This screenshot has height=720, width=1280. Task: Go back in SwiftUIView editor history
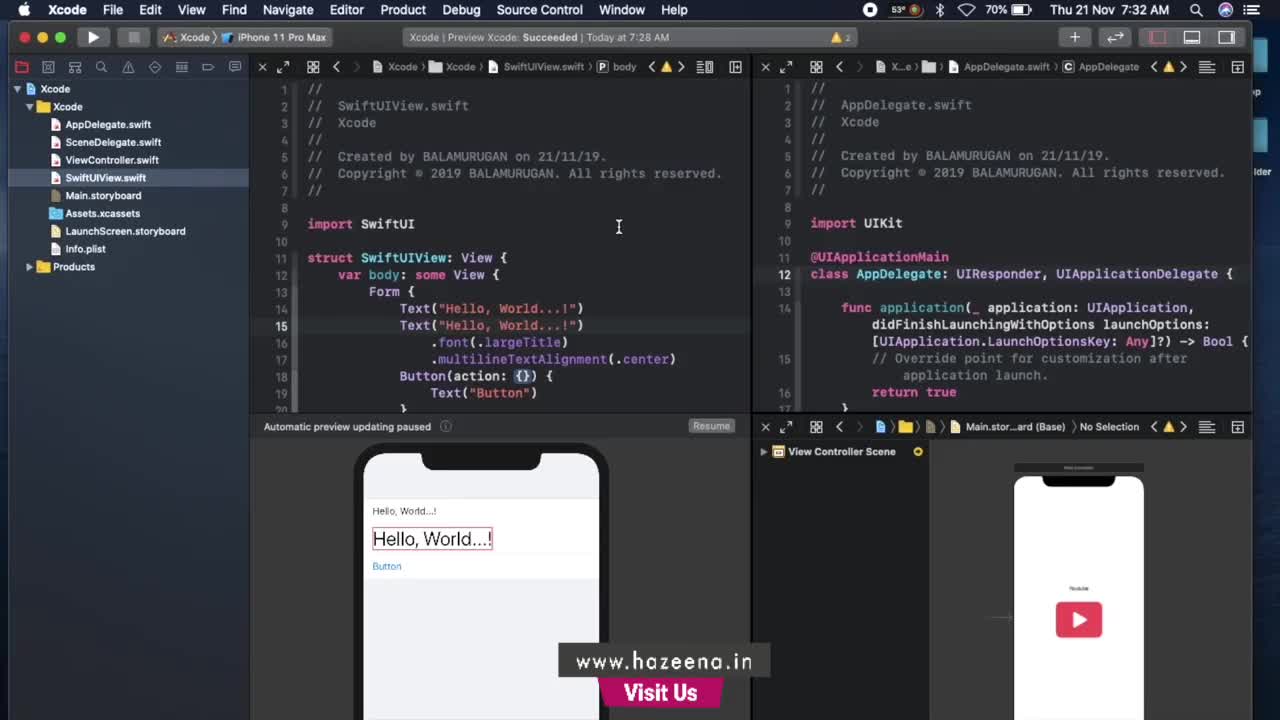point(336,67)
